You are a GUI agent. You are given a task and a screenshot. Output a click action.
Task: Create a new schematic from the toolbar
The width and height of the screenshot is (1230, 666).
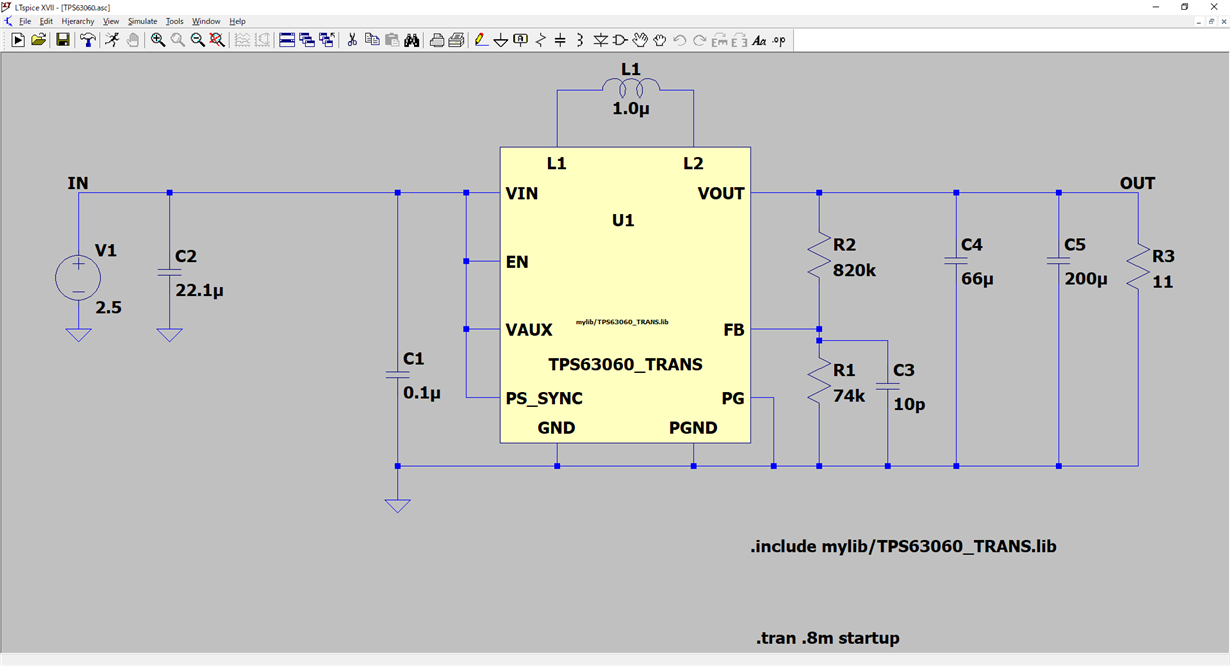point(18,40)
